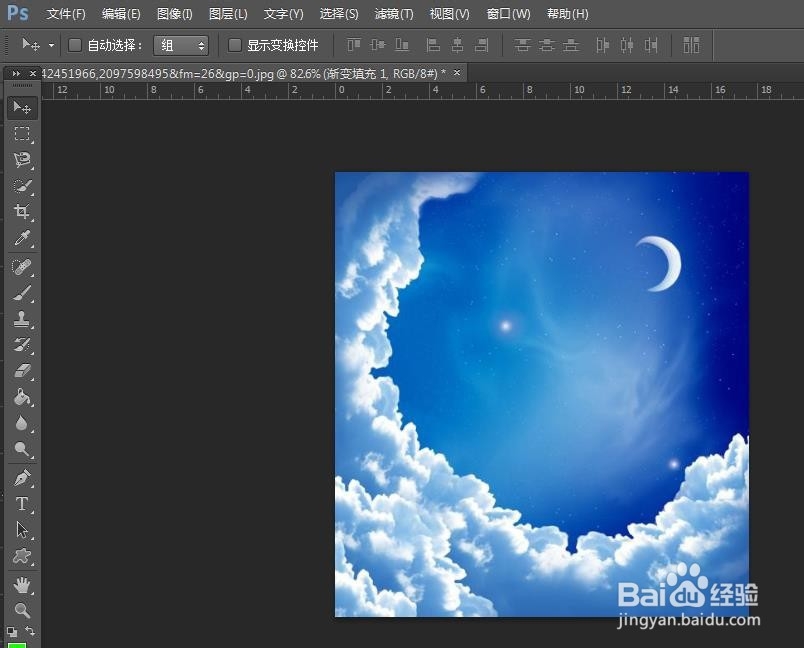Distribute bottom edges of layers
Image resolution: width=804 pixels, height=648 pixels.
[571, 45]
